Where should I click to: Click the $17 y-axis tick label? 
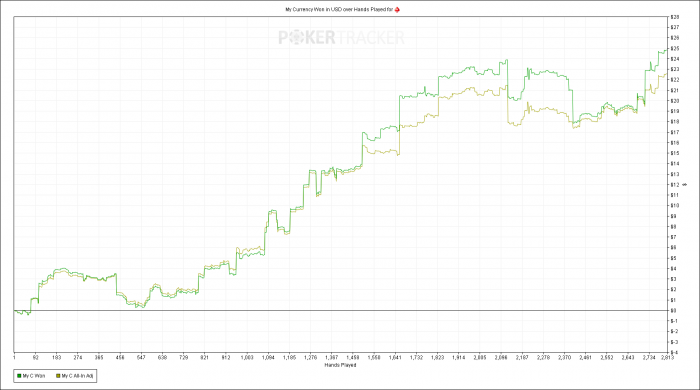[675, 132]
